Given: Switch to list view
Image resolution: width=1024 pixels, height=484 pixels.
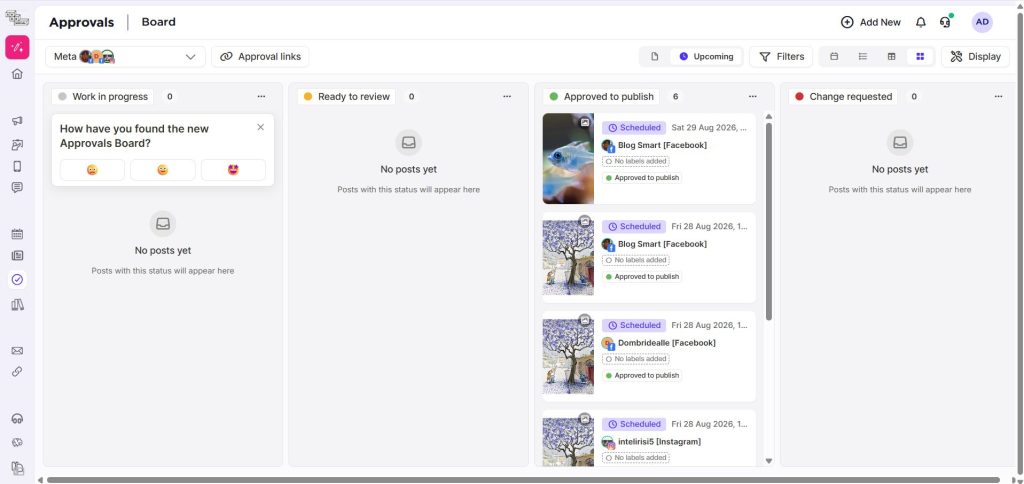Looking at the screenshot, I should pyautogui.click(x=863, y=57).
